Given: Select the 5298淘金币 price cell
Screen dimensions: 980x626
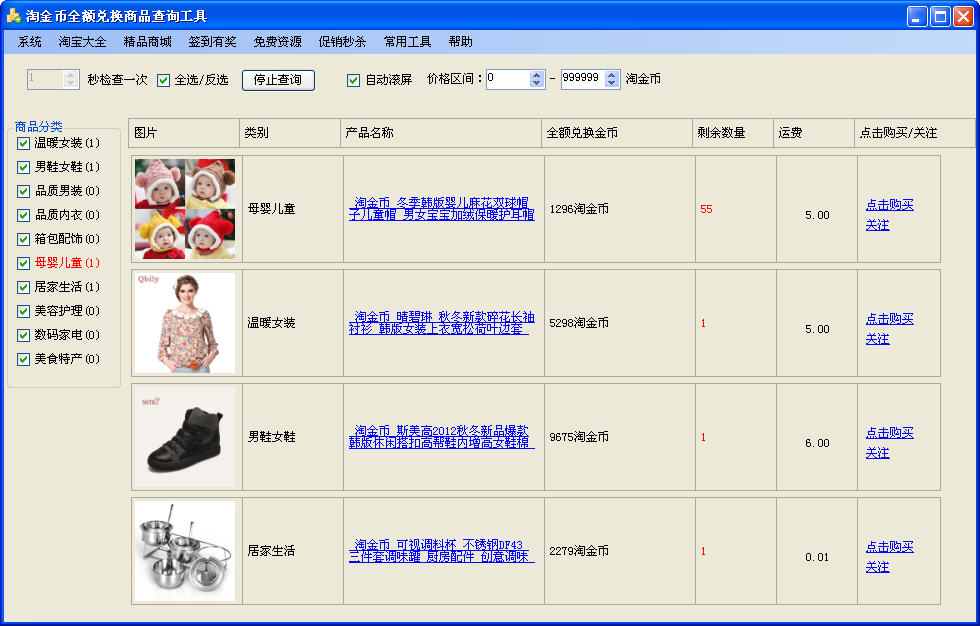Looking at the screenshot, I should coord(619,323).
